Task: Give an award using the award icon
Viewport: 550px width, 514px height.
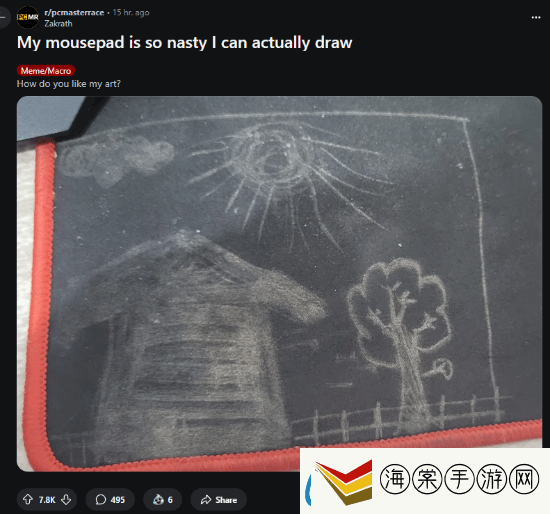Action: 162,499
